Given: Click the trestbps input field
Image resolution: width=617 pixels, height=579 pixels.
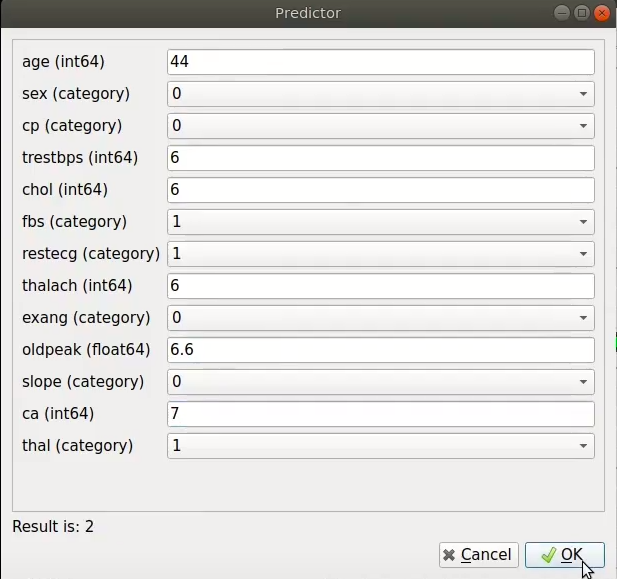Looking at the screenshot, I should tap(381, 158).
